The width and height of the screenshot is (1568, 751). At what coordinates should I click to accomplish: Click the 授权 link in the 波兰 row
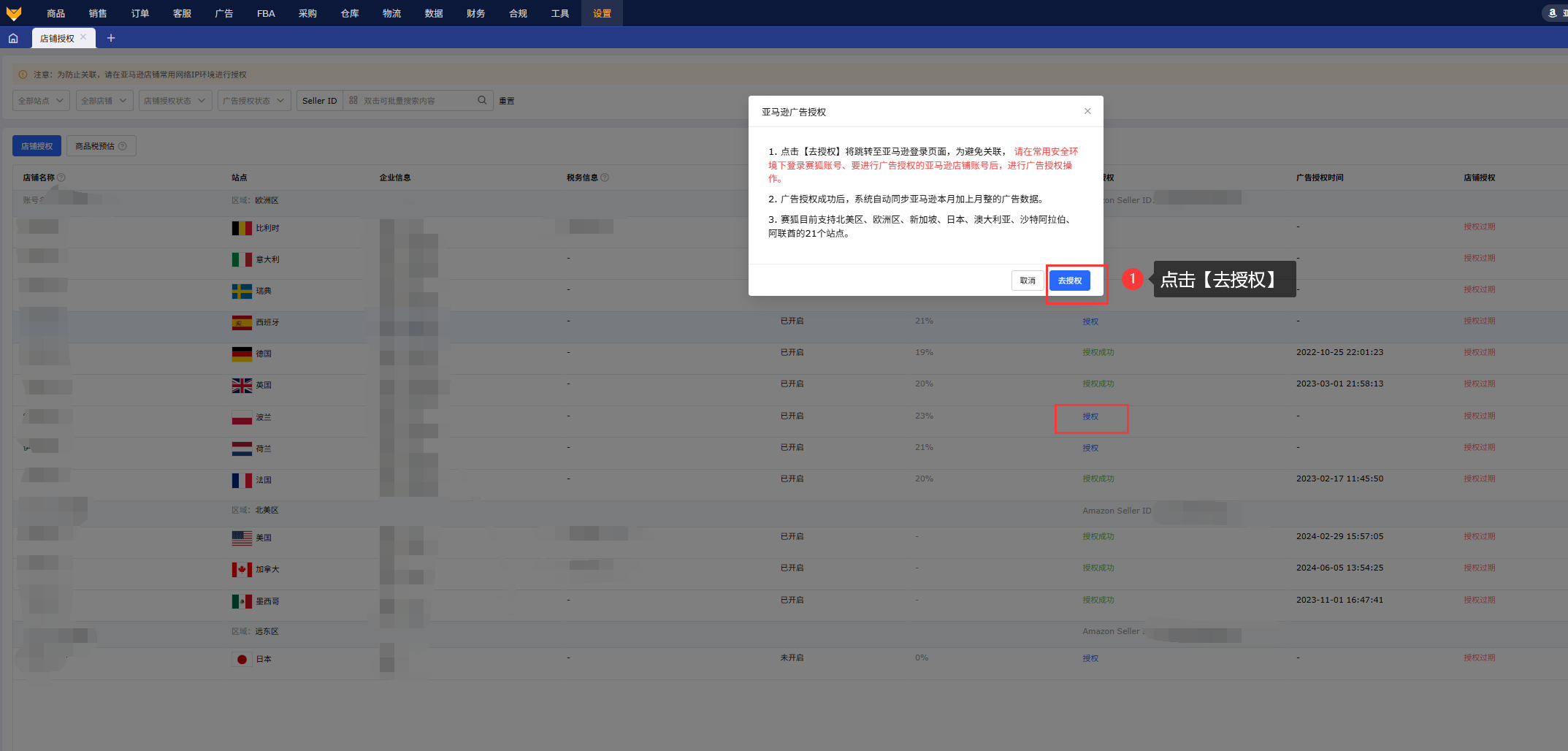(x=1090, y=416)
